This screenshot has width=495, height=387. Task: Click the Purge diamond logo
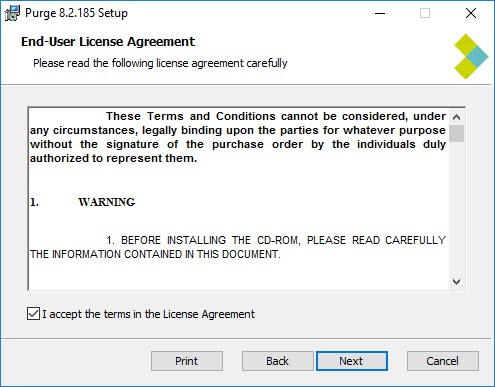[471, 56]
